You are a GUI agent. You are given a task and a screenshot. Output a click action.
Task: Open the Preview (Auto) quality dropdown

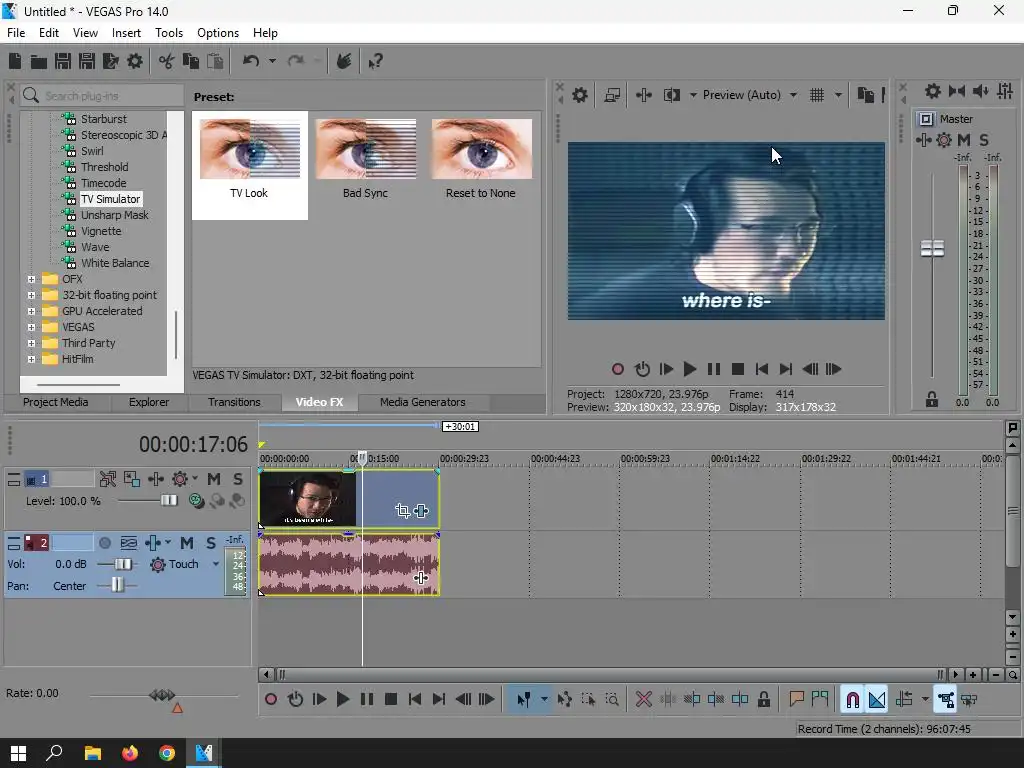793,95
